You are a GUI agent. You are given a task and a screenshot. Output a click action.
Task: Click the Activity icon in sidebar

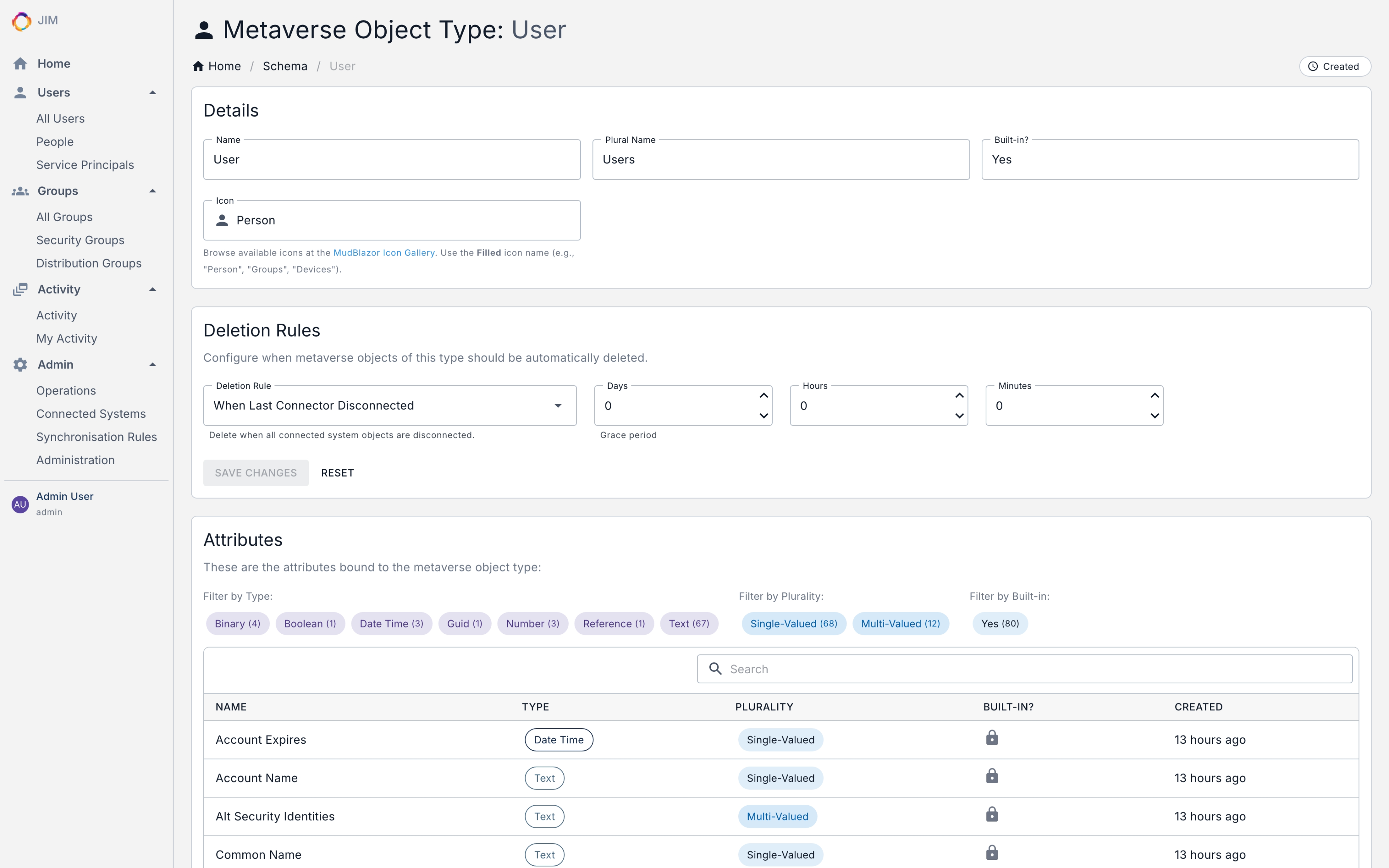coord(21,289)
